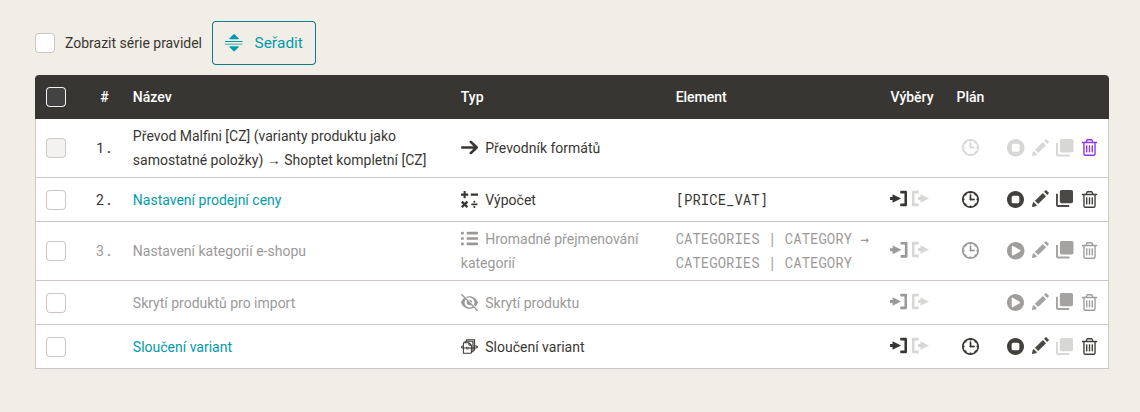
Task: Duplicate the Nastavení prodejní ceny rule
Action: pyautogui.click(x=1064, y=199)
